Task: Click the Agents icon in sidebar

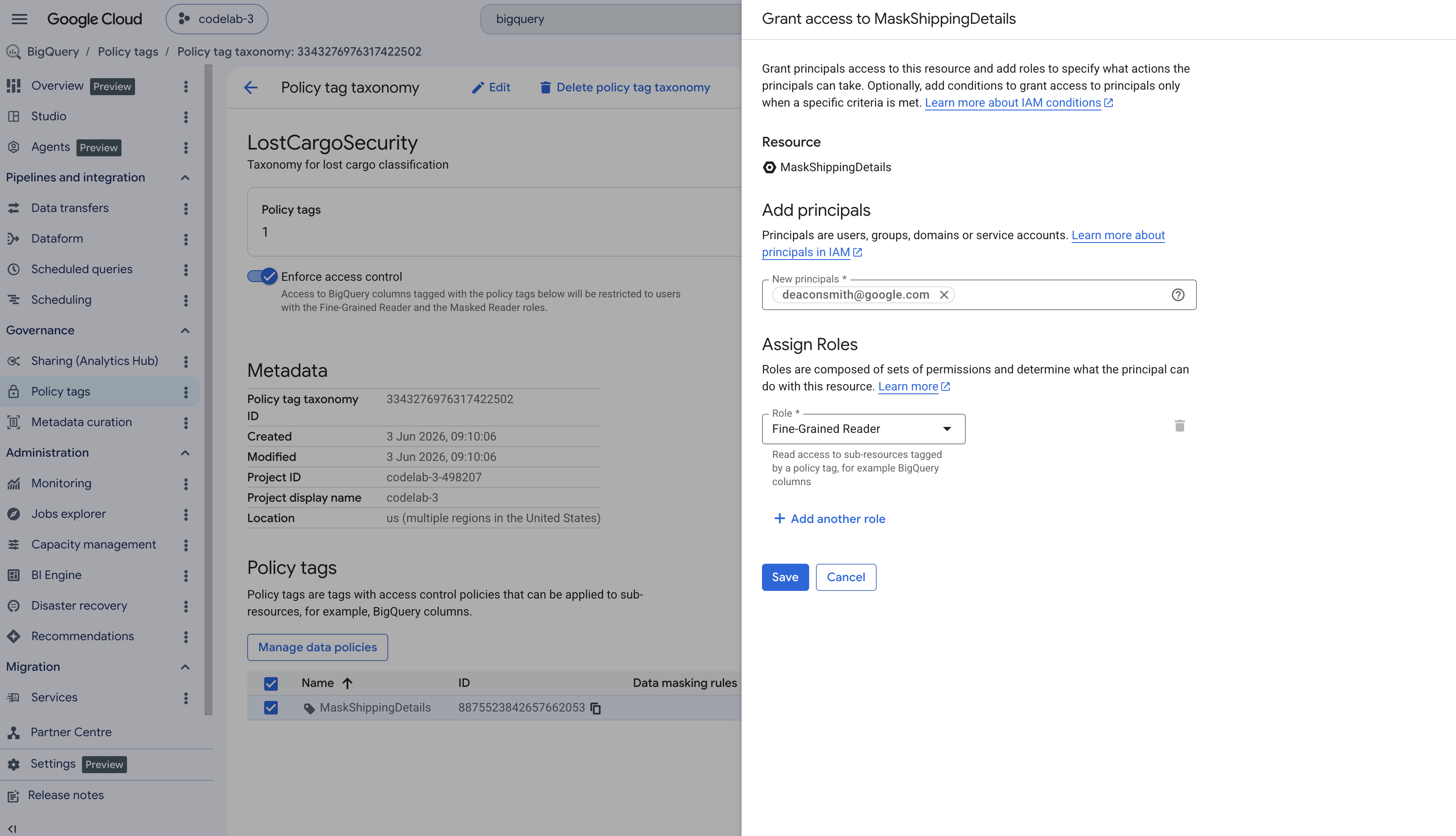Action: 14,147
